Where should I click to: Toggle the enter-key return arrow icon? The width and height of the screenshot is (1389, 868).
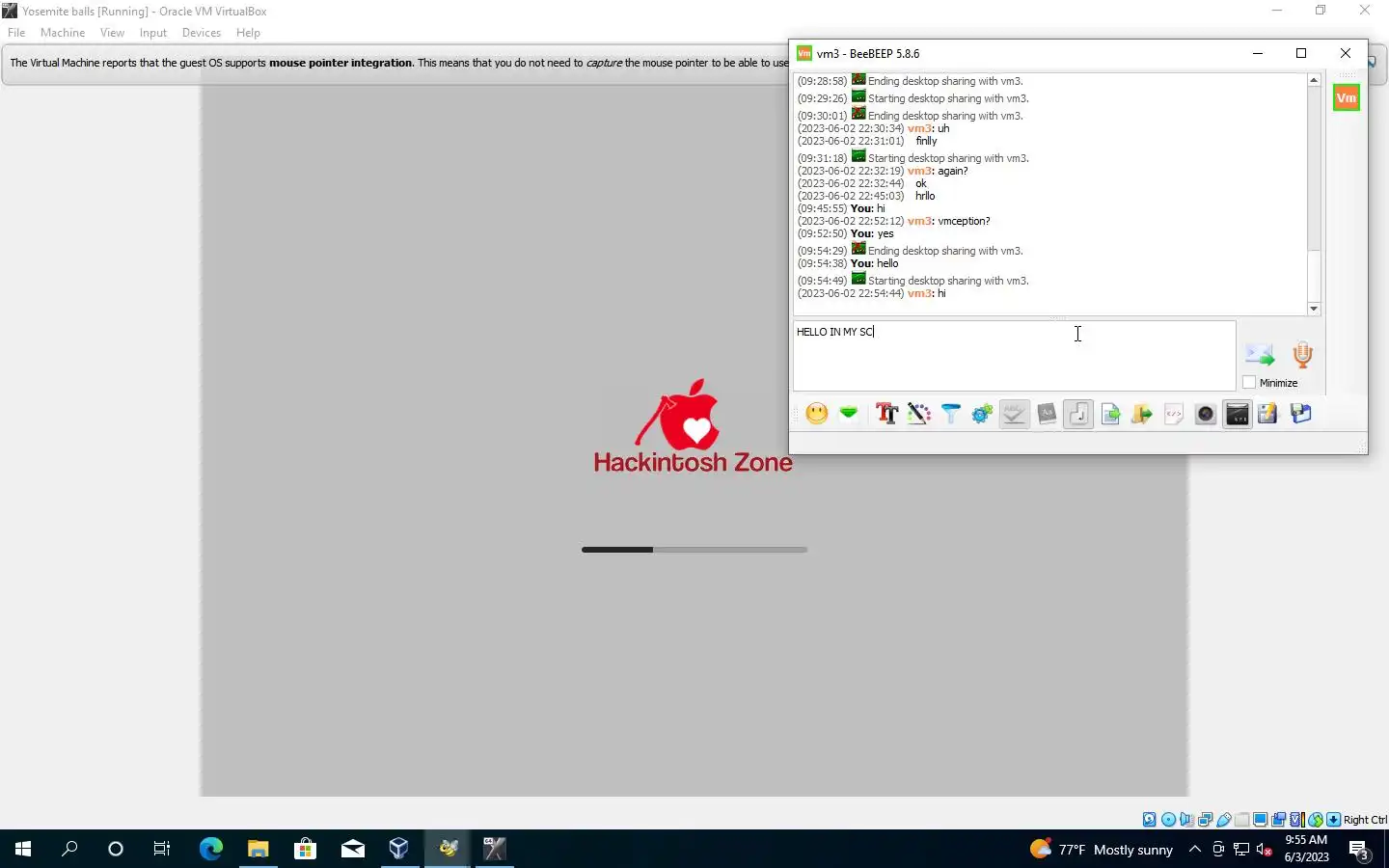pos(1078,414)
